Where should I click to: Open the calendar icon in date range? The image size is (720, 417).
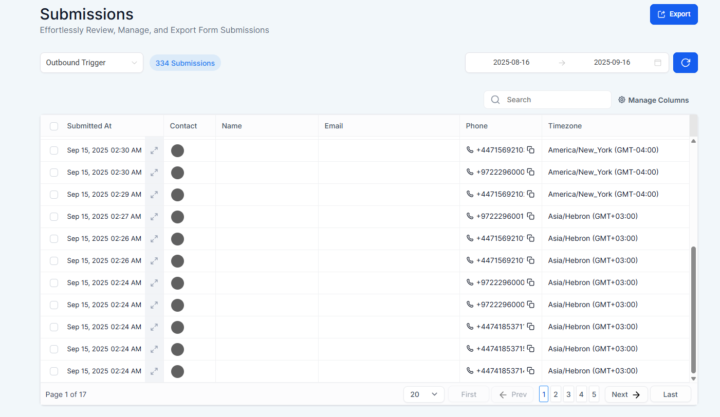point(658,62)
